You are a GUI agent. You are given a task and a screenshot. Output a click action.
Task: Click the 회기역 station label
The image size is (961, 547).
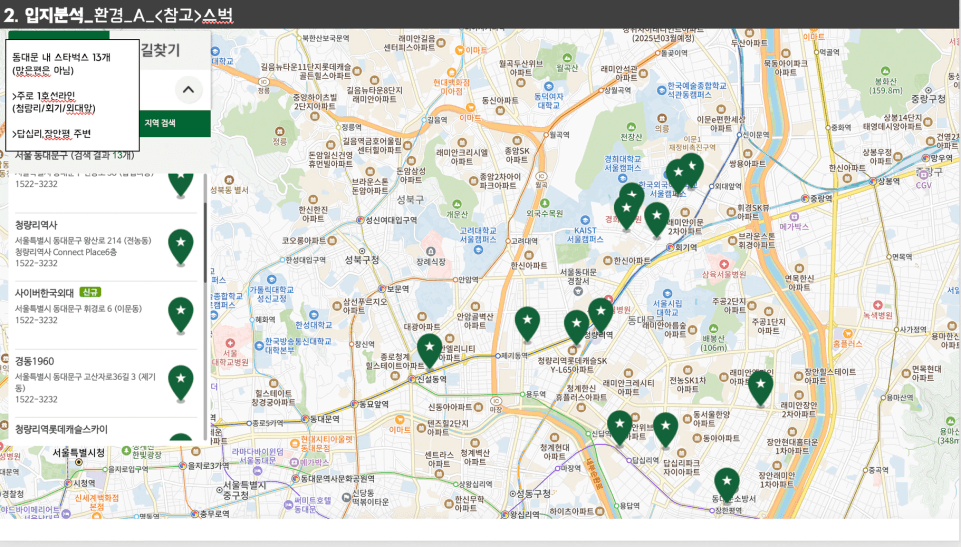(686, 247)
